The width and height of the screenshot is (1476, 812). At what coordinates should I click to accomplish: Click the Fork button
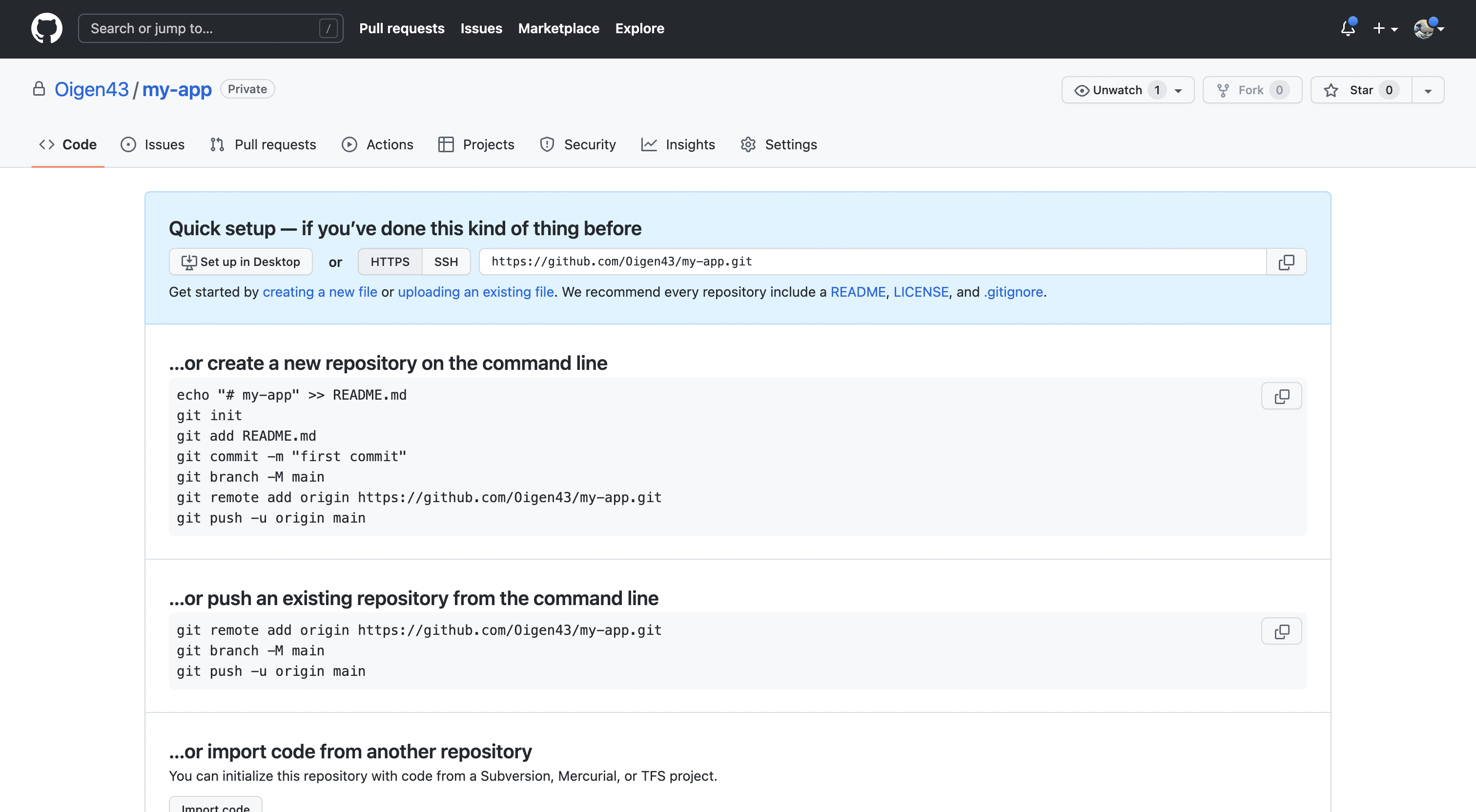click(x=1251, y=90)
